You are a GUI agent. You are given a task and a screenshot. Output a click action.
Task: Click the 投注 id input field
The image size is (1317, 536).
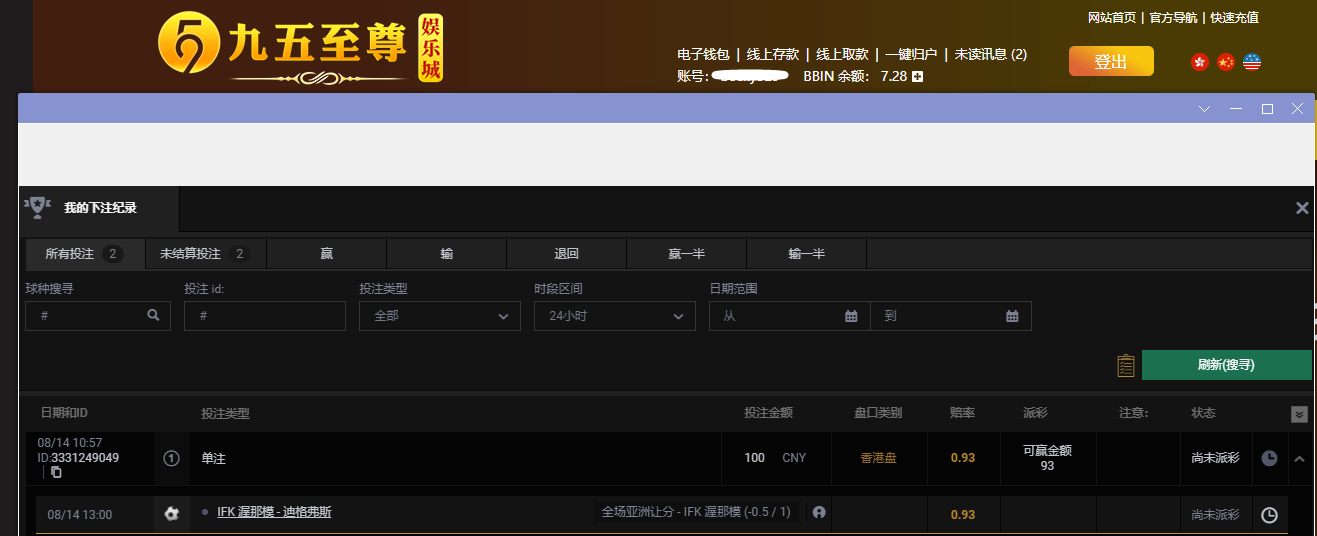[x=265, y=315]
